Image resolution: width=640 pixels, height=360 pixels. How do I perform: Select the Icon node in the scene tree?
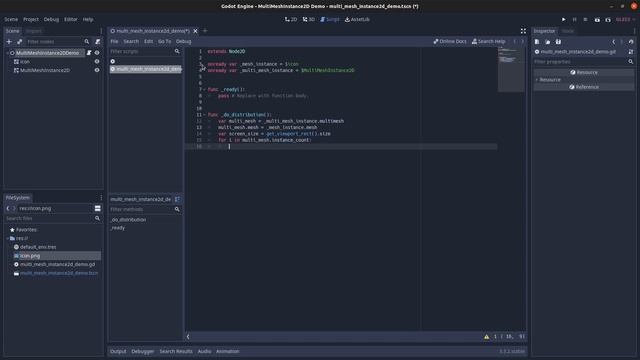(x=25, y=62)
